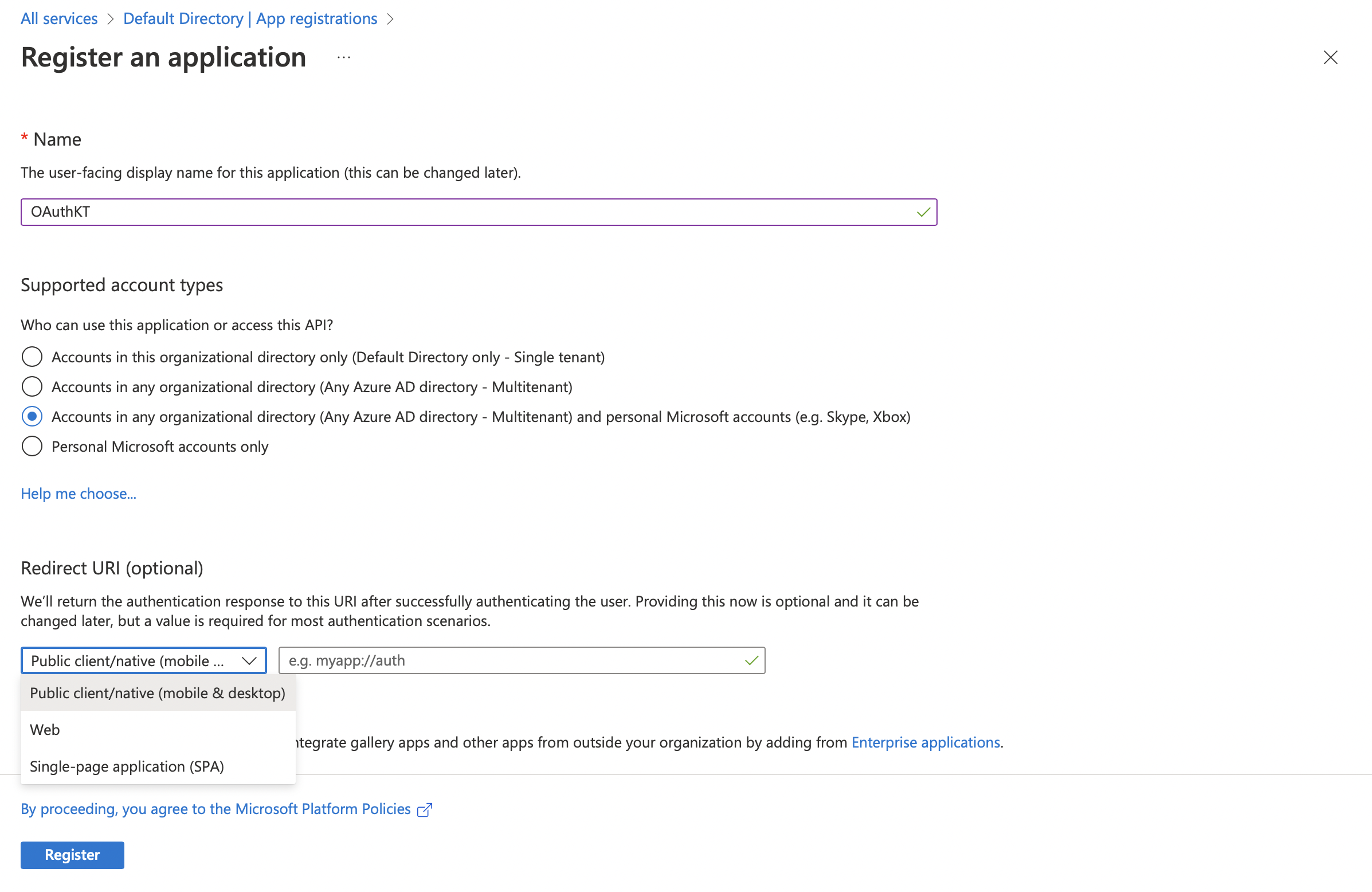Viewport: 1372px width, 892px height.
Task: Click the Redirect URI (optional) heading
Action: [x=112, y=569]
